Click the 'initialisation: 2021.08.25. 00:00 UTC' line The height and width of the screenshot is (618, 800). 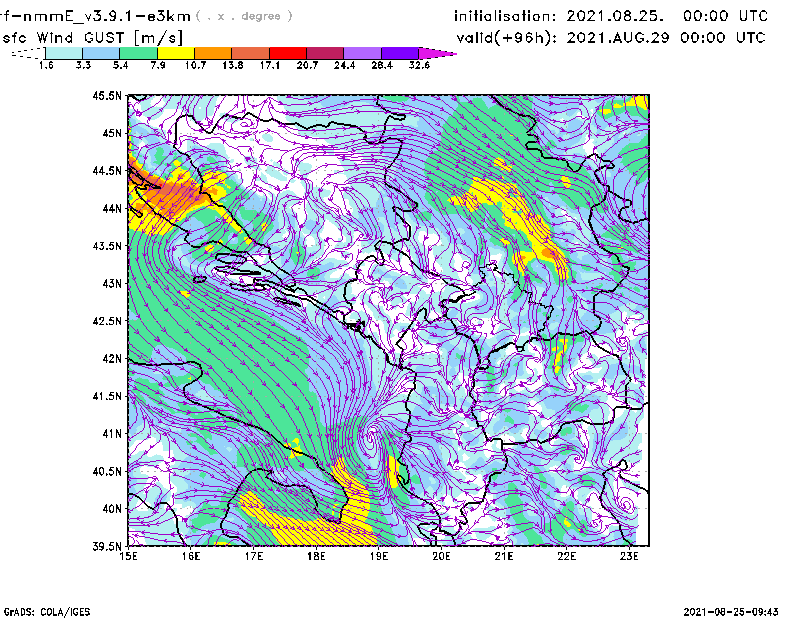coord(611,16)
